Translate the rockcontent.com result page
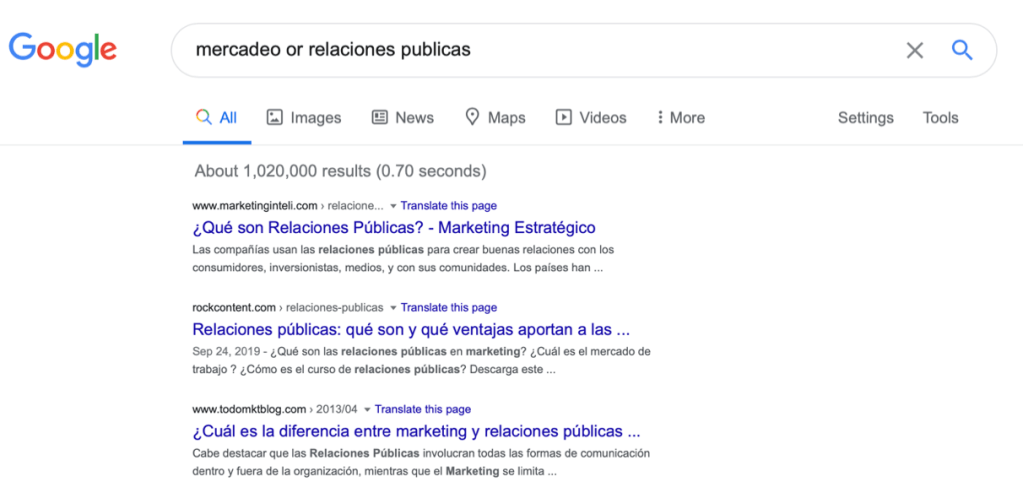 (x=448, y=308)
